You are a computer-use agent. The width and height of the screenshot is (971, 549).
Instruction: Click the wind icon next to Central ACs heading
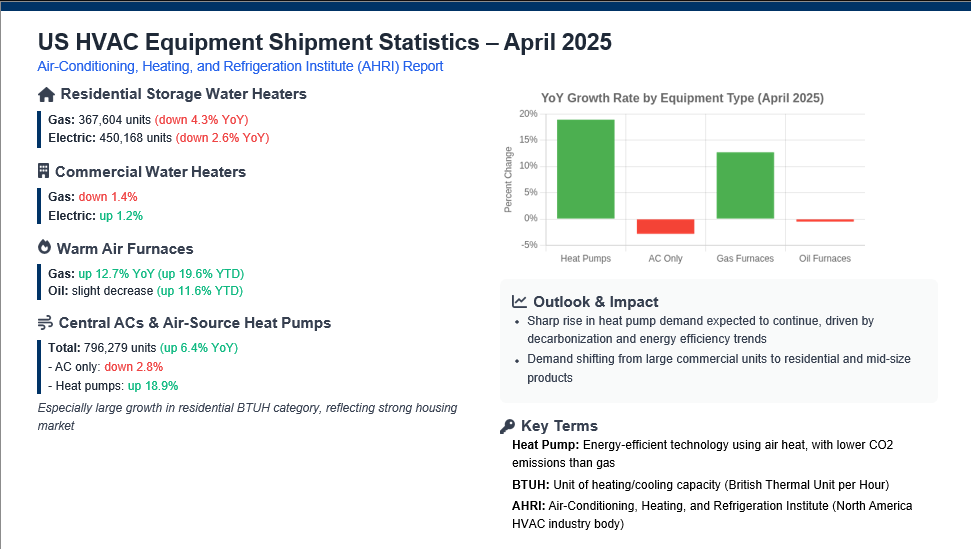(45, 322)
